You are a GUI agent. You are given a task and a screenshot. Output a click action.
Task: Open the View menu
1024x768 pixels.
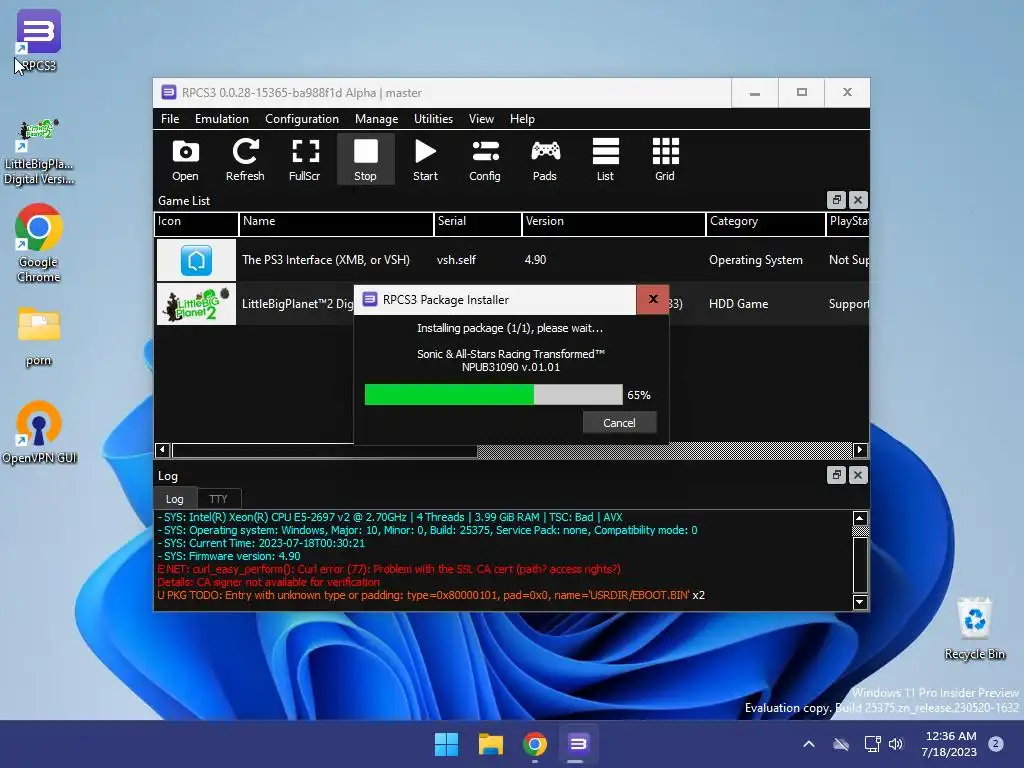pyautogui.click(x=481, y=119)
